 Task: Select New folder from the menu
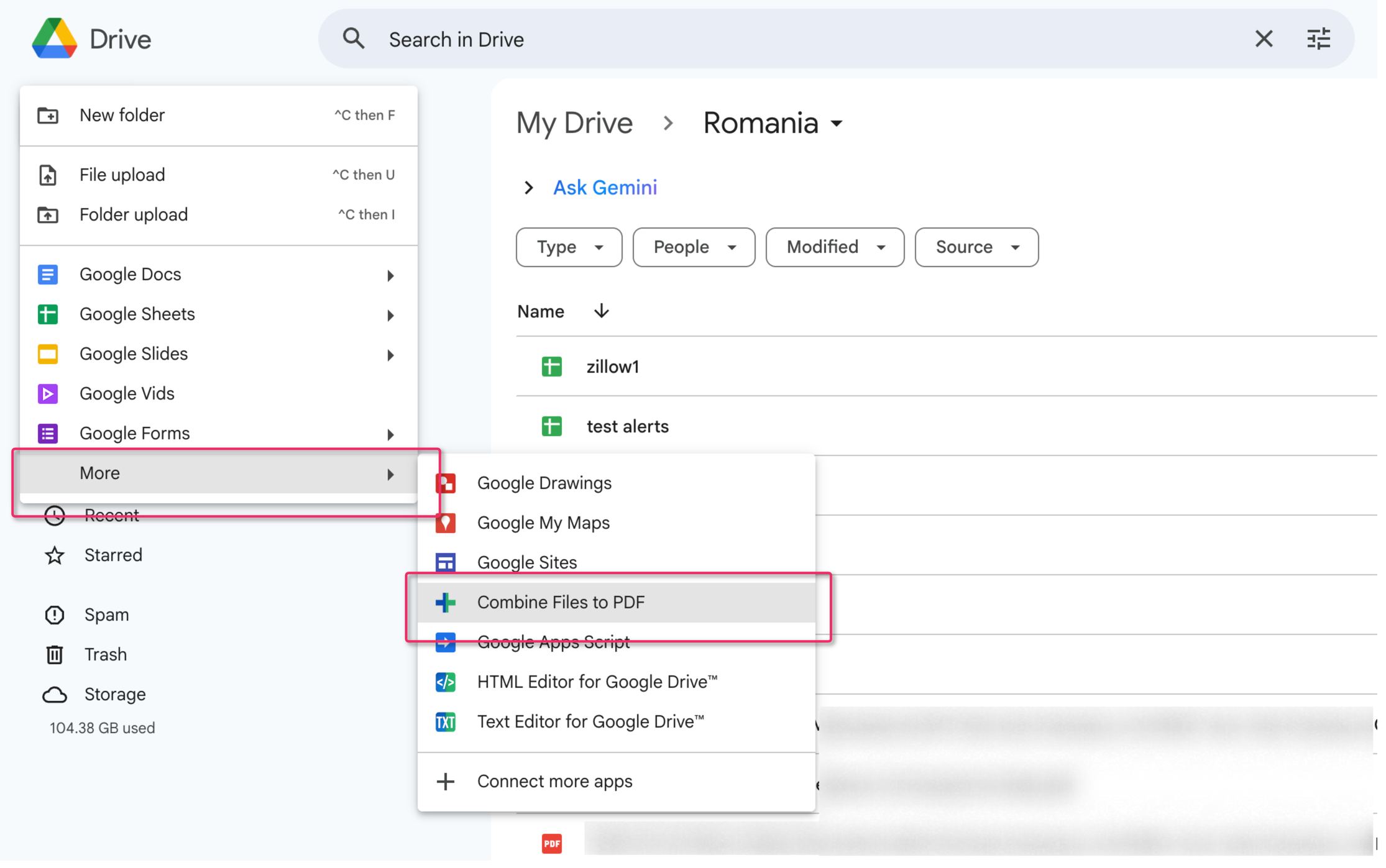122,116
